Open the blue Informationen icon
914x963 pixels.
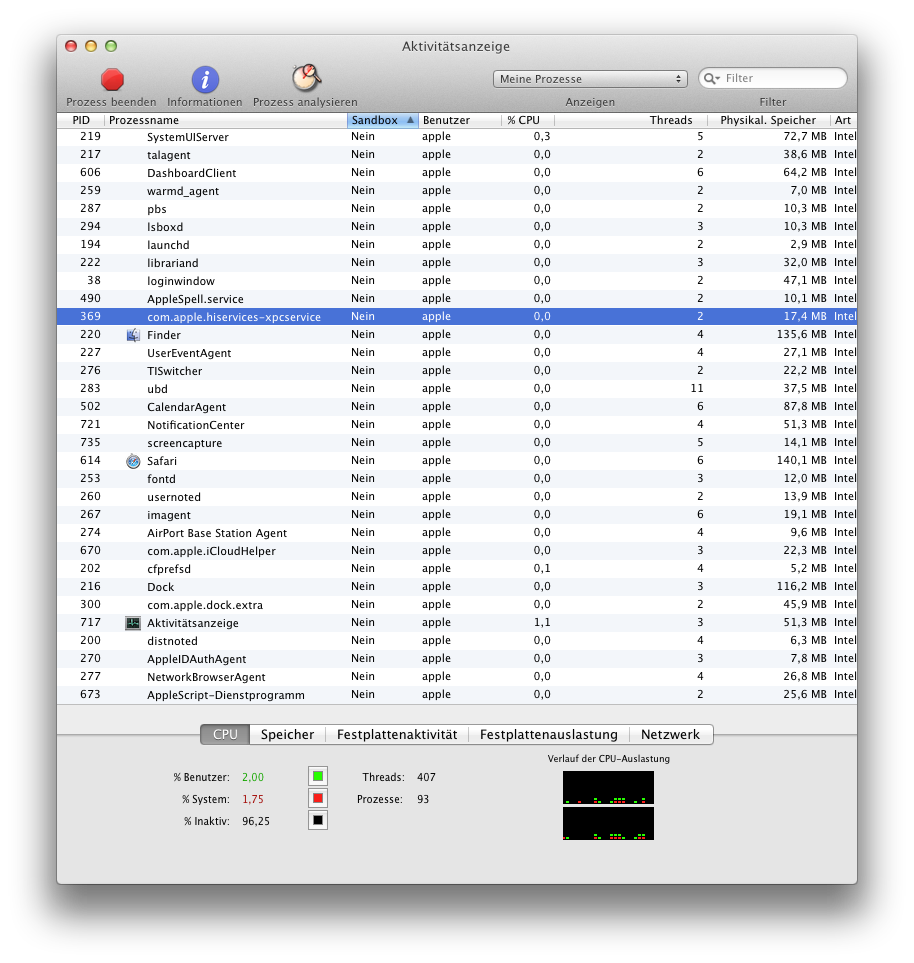tap(205, 79)
